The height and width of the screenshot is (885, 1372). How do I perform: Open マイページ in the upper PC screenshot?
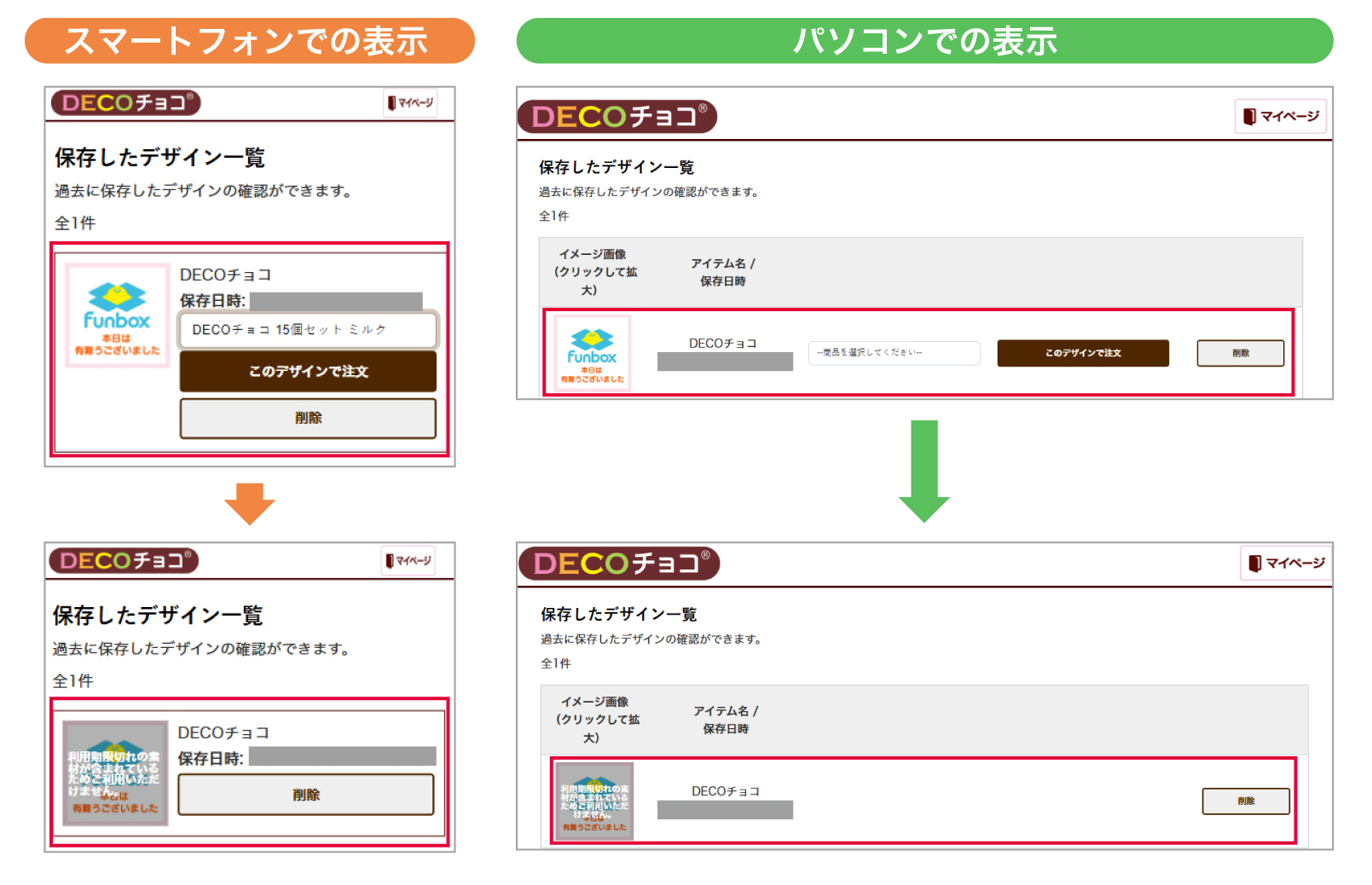coord(1281,116)
